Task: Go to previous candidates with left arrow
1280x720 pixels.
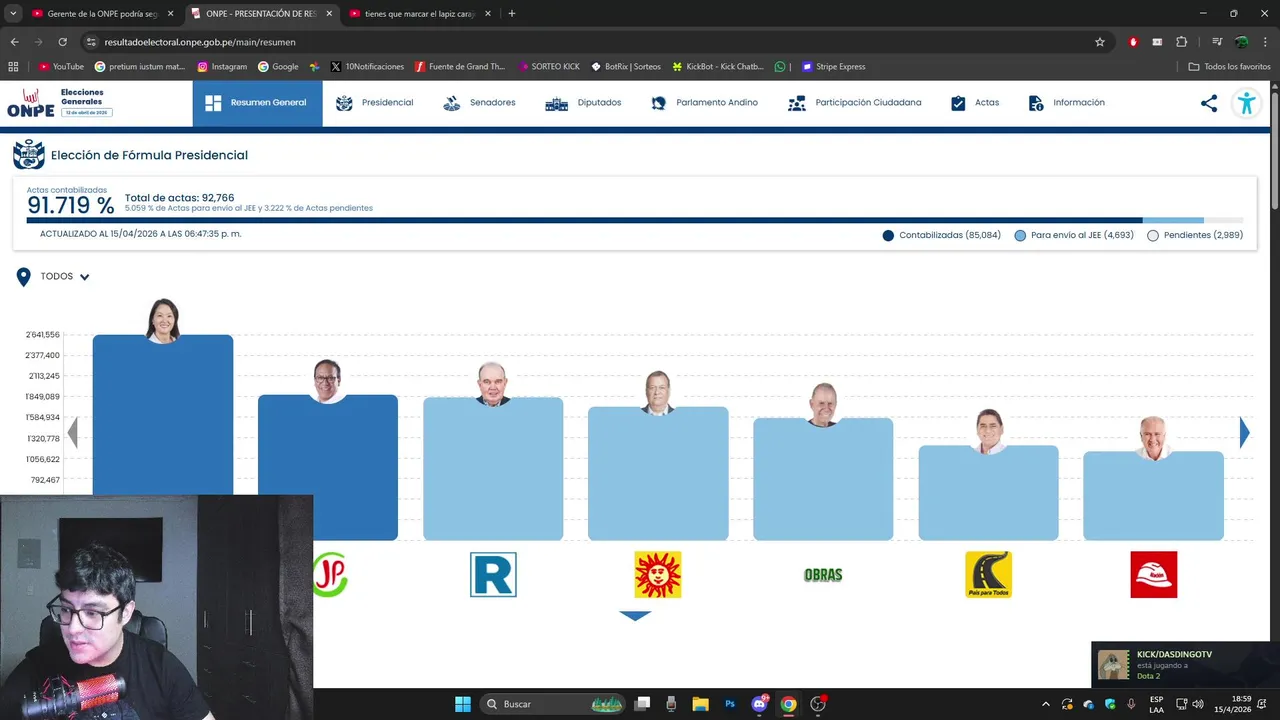Action: coord(72,432)
